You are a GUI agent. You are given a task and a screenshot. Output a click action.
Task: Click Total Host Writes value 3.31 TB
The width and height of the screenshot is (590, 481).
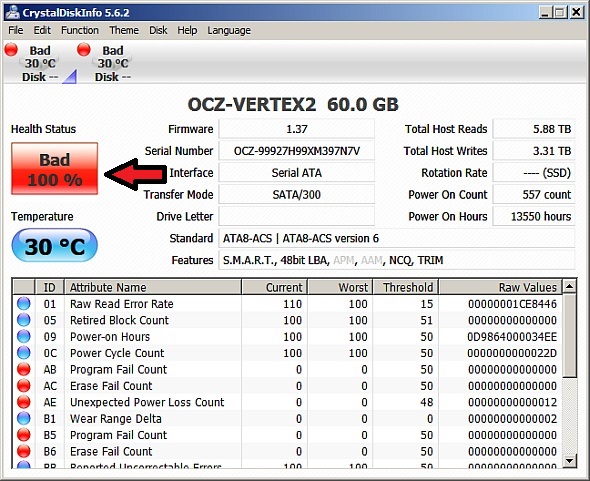pos(534,151)
